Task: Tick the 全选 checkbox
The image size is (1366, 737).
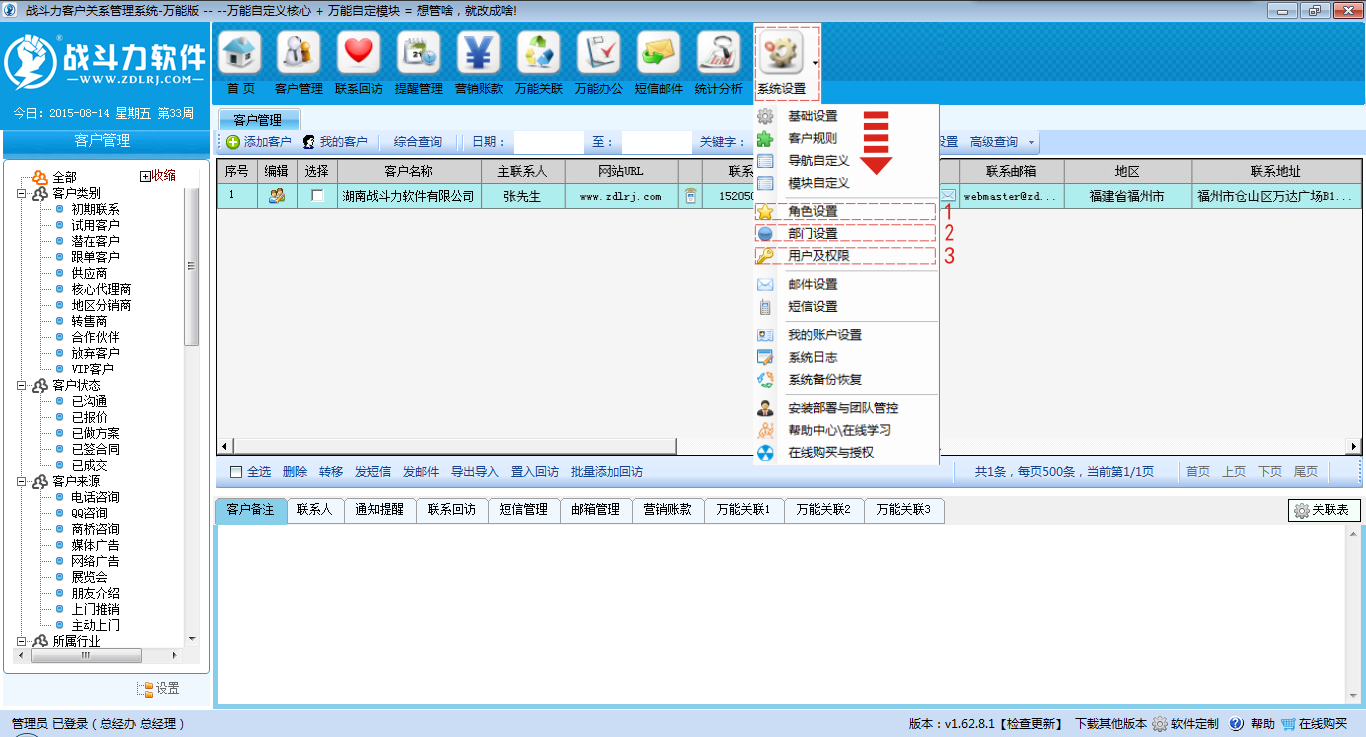Action: (x=236, y=472)
